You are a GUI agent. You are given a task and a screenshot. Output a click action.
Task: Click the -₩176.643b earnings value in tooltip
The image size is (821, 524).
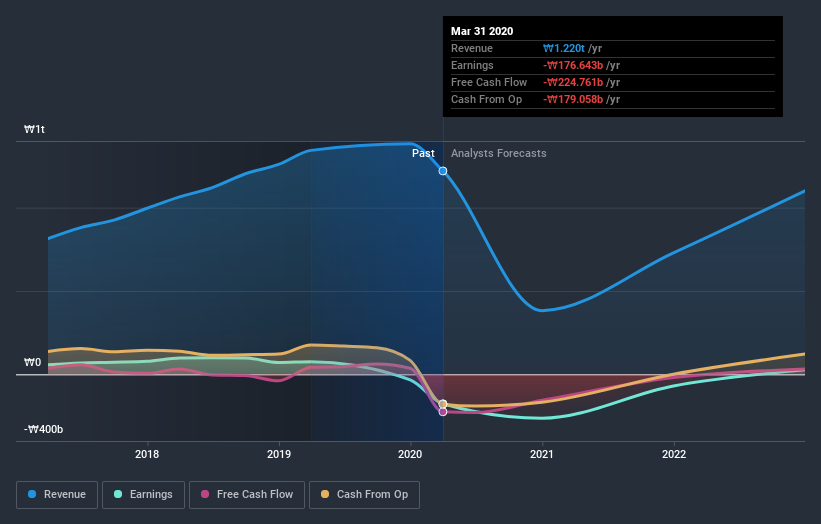click(x=573, y=65)
